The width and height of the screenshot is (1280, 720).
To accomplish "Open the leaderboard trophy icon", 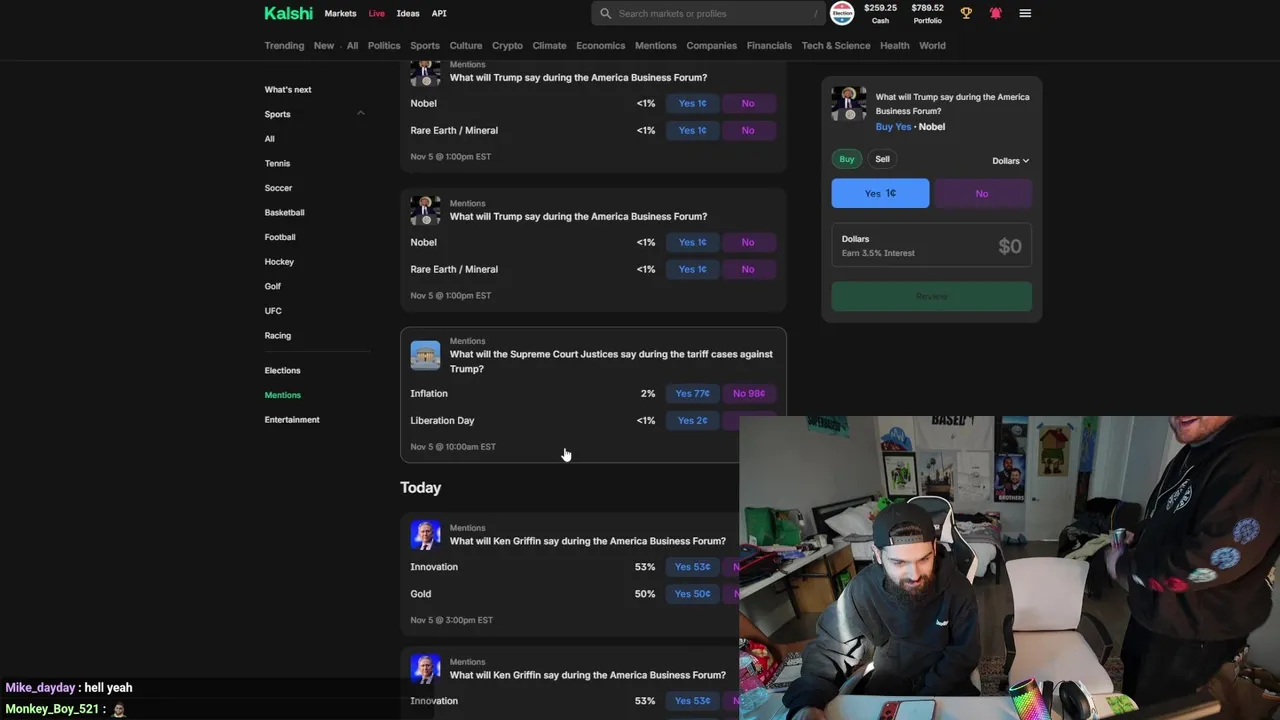I will [x=966, y=13].
